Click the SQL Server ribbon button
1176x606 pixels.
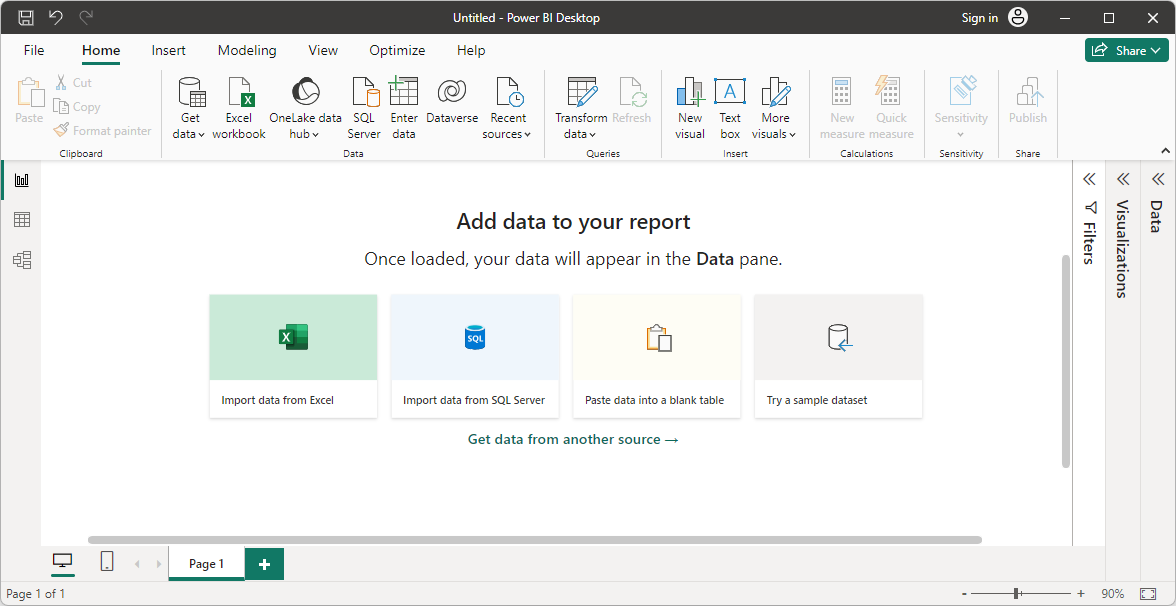[x=364, y=109]
